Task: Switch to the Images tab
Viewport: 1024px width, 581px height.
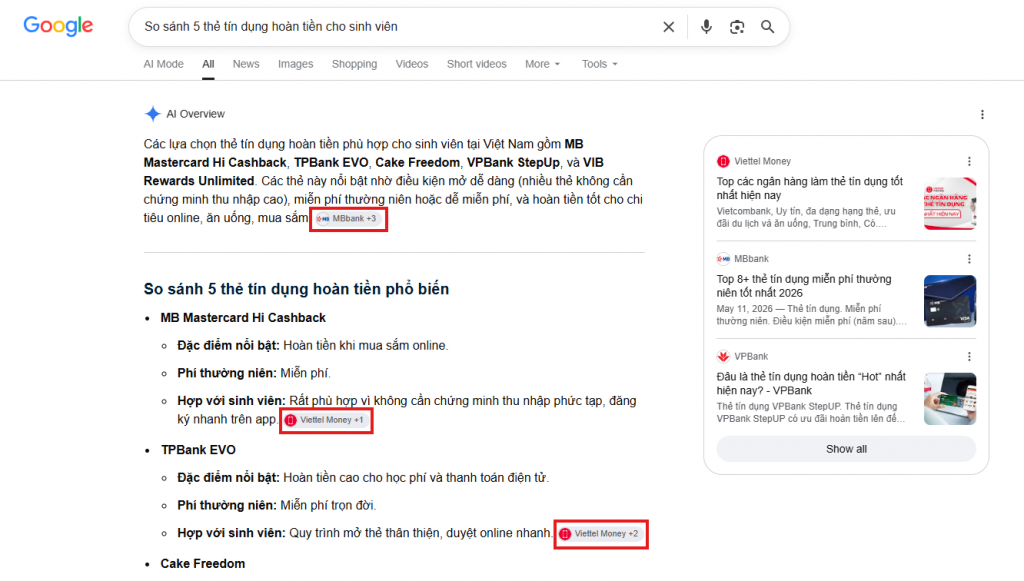Action: pos(295,64)
